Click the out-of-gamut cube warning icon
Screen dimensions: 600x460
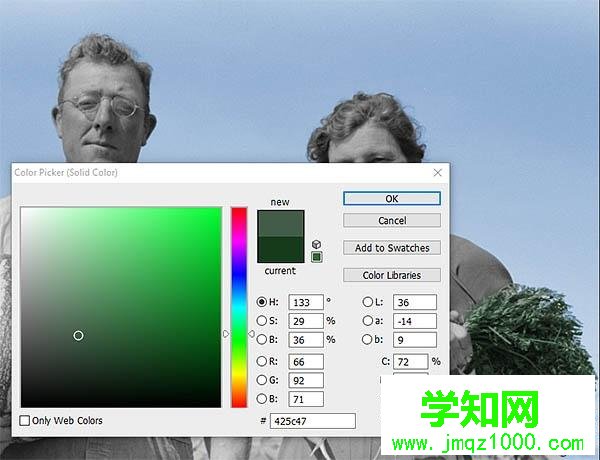point(316,244)
